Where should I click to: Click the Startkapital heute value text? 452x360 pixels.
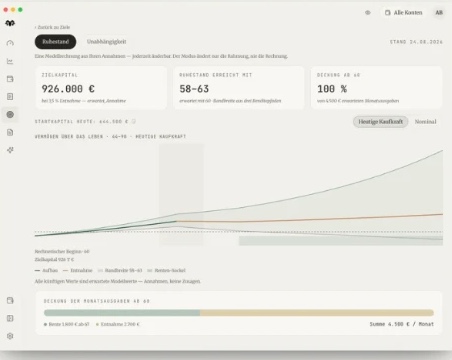coord(81,121)
